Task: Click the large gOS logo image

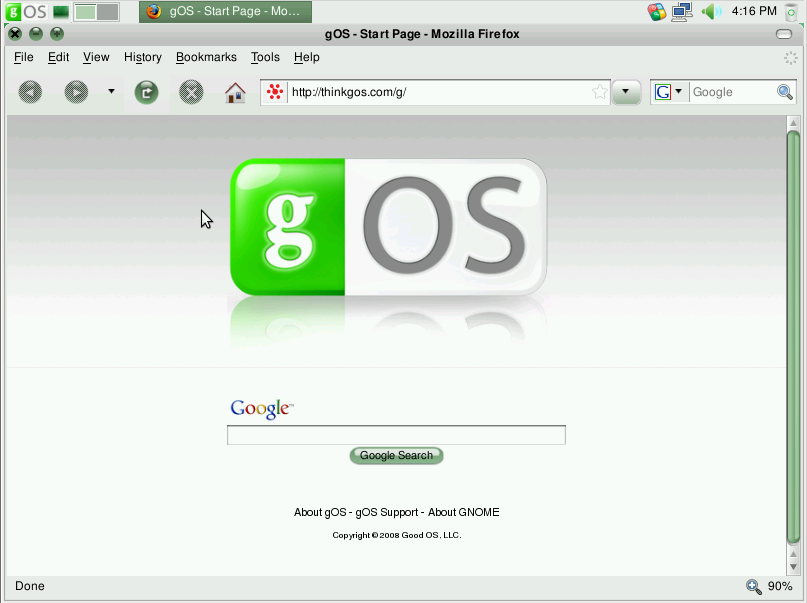Action: [x=389, y=227]
